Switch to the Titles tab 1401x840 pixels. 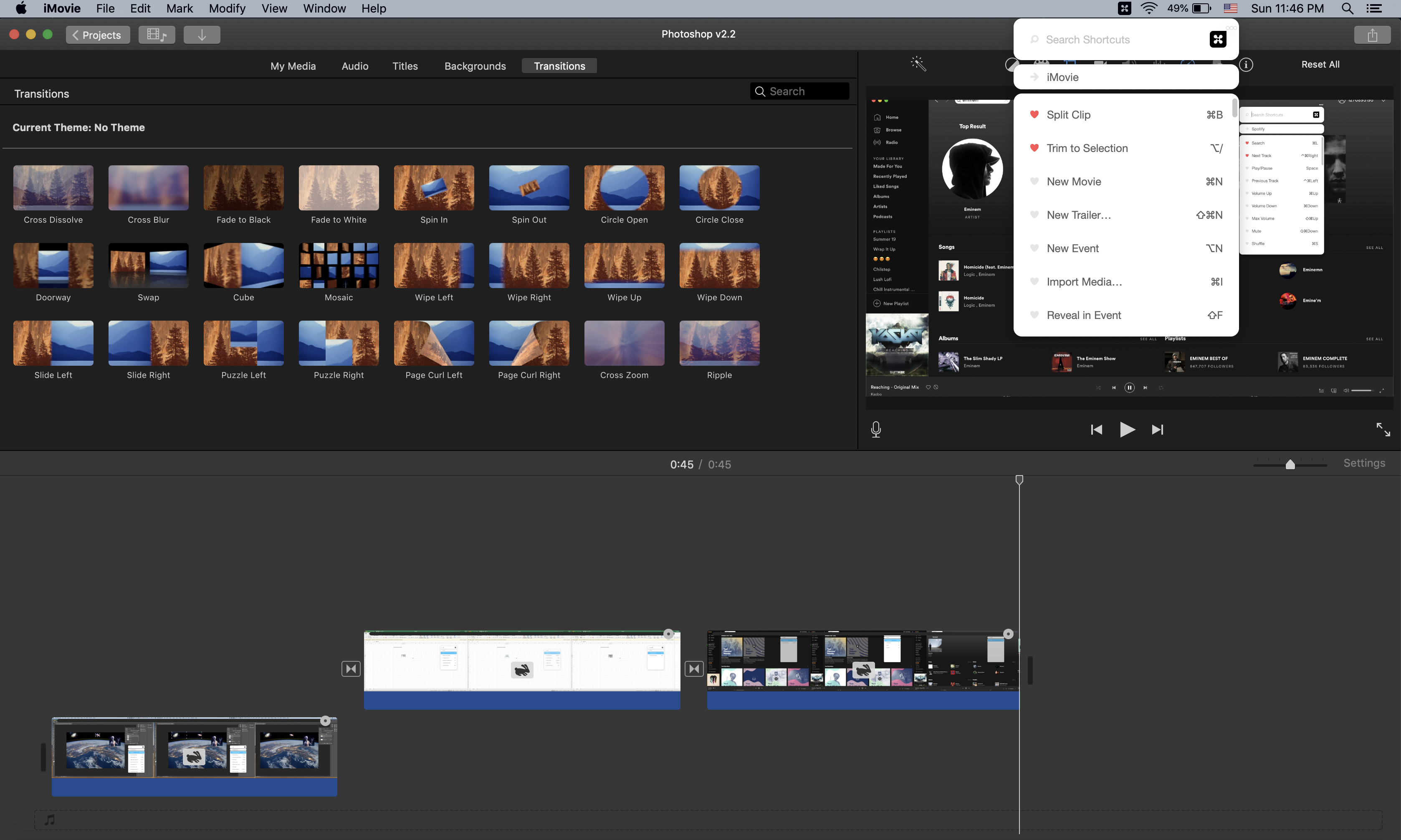click(405, 66)
